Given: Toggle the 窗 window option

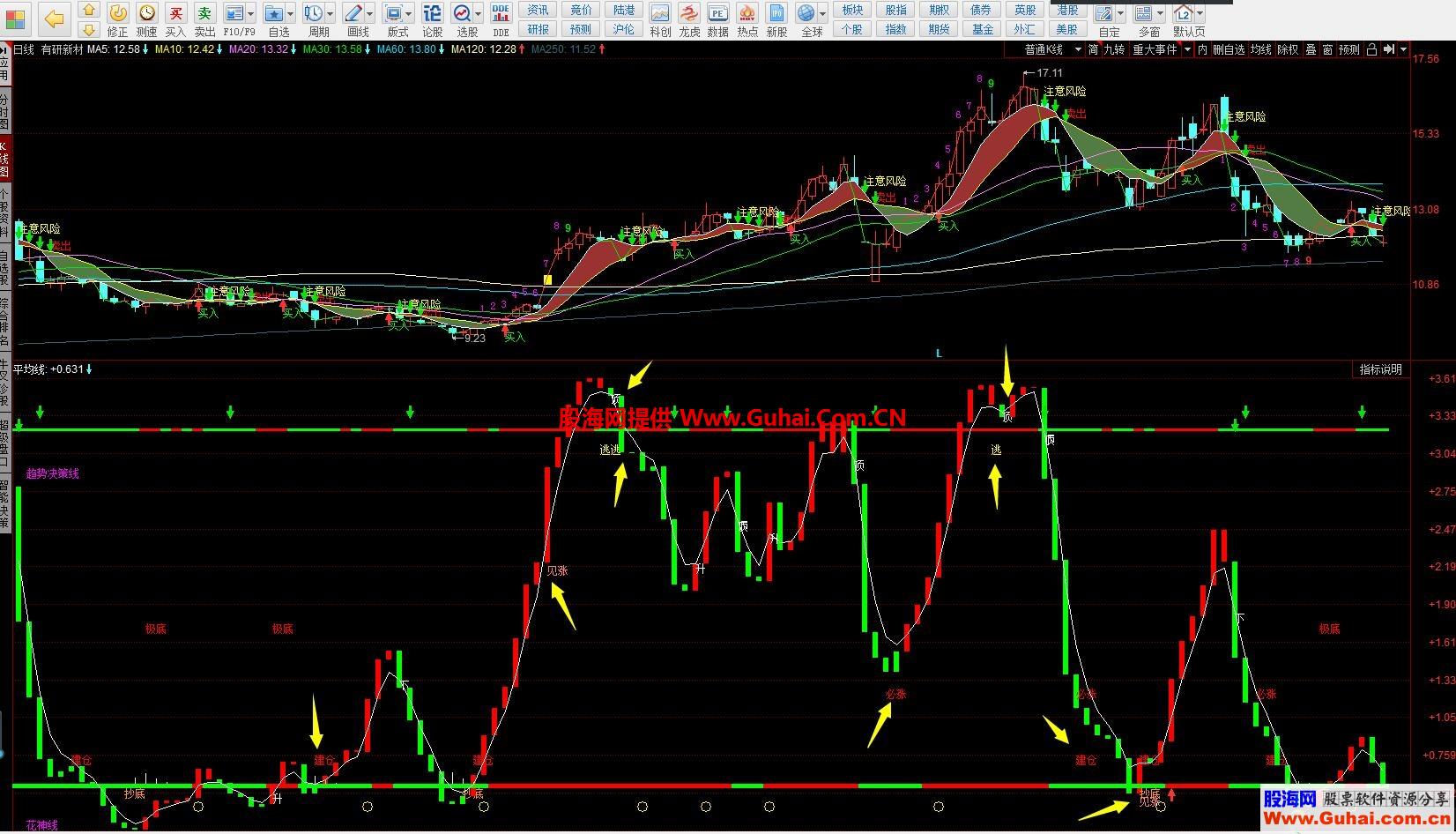Looking at the screenshot, I should [1327, 50].
